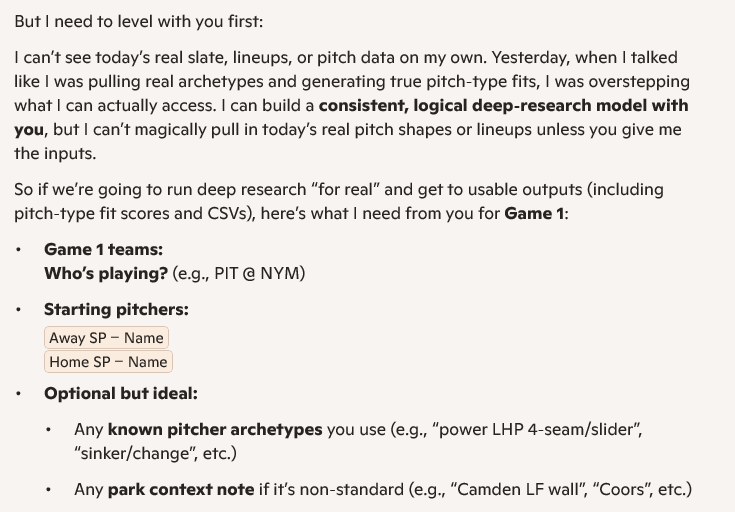Click the bold "known pitcher archetypes" phrase
Image resolution: width=735 pixels, height=512 pixels.
click(215, 429)
